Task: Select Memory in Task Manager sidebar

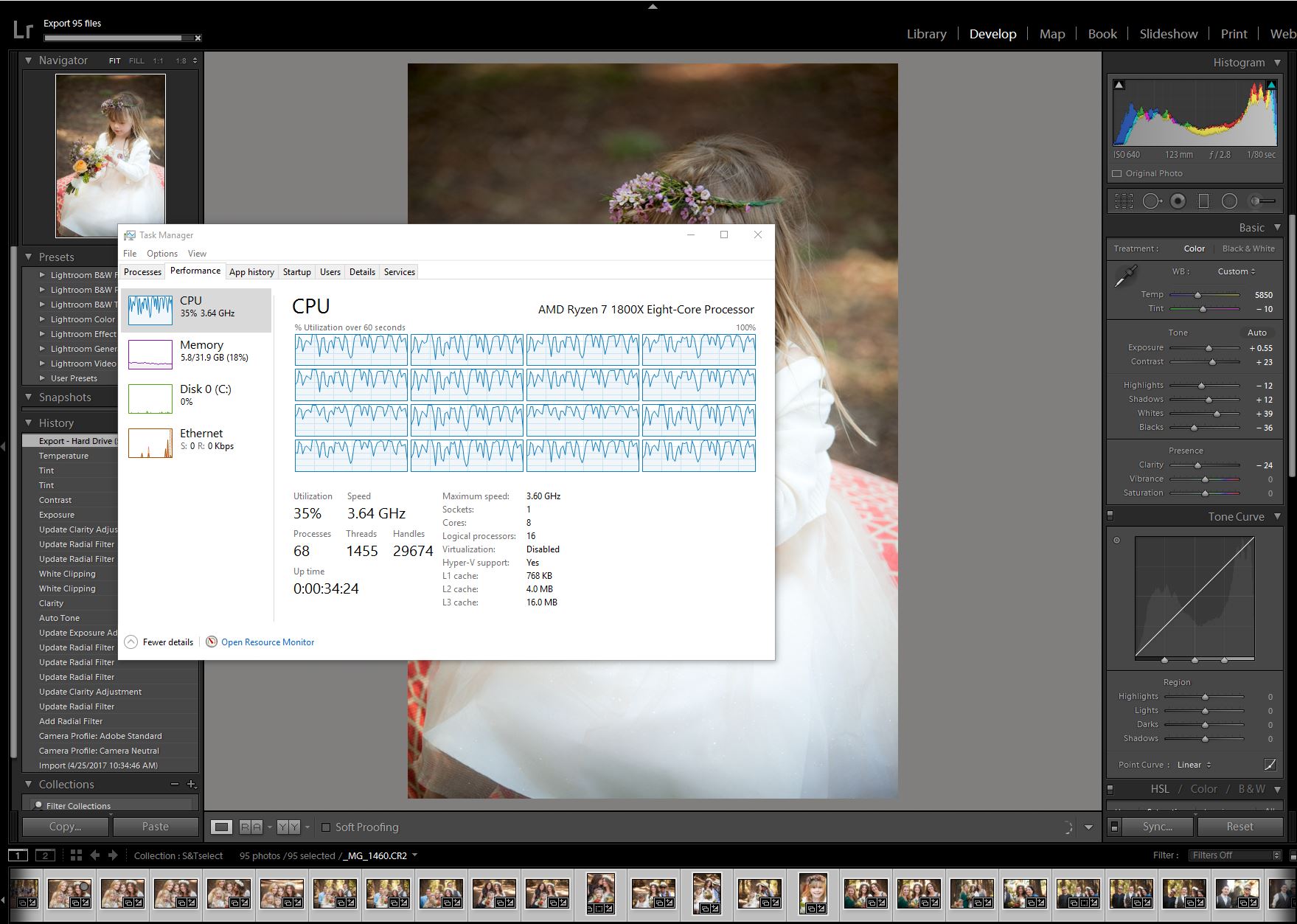Action: (x=195, y=355)
